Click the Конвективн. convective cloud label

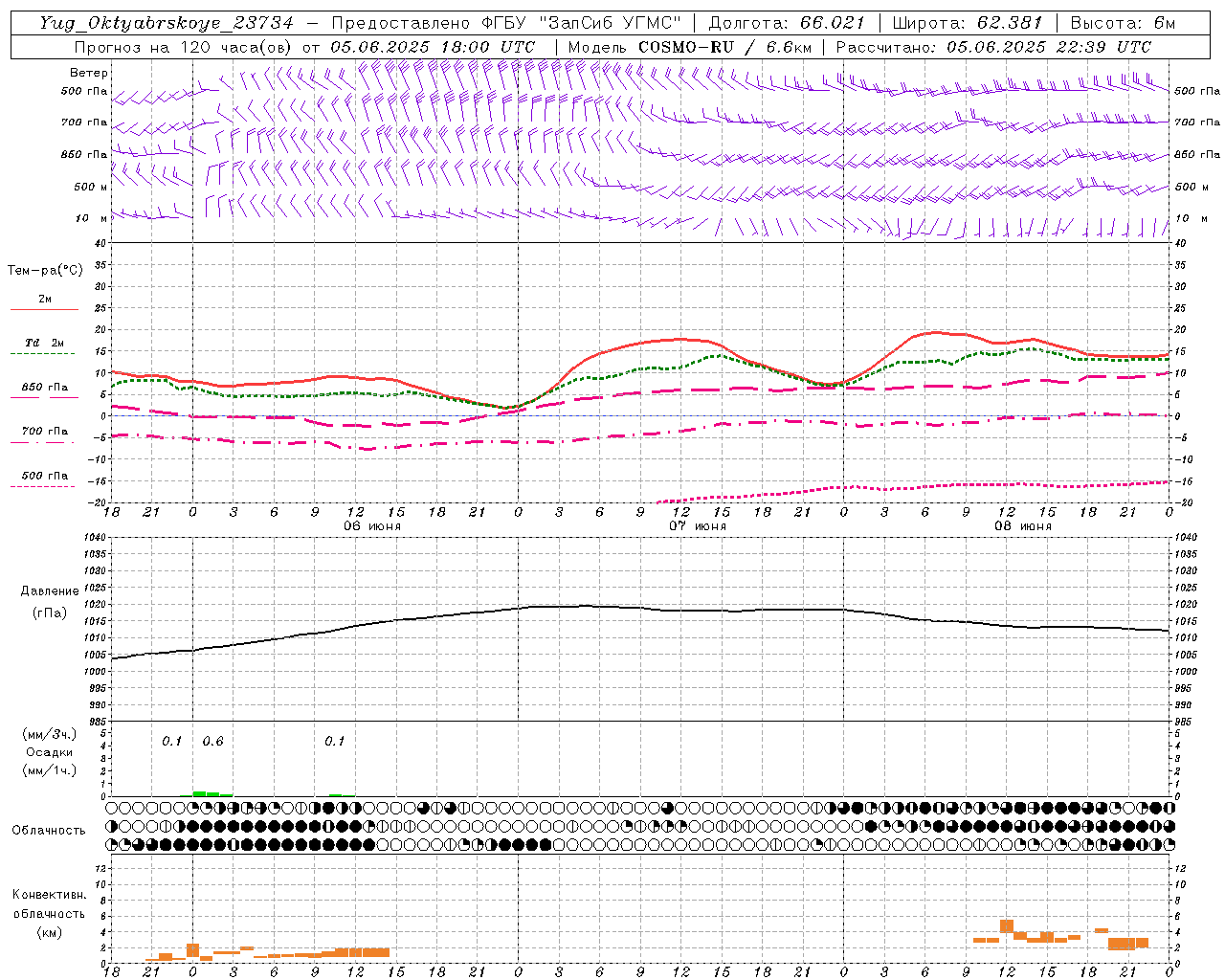50,895
